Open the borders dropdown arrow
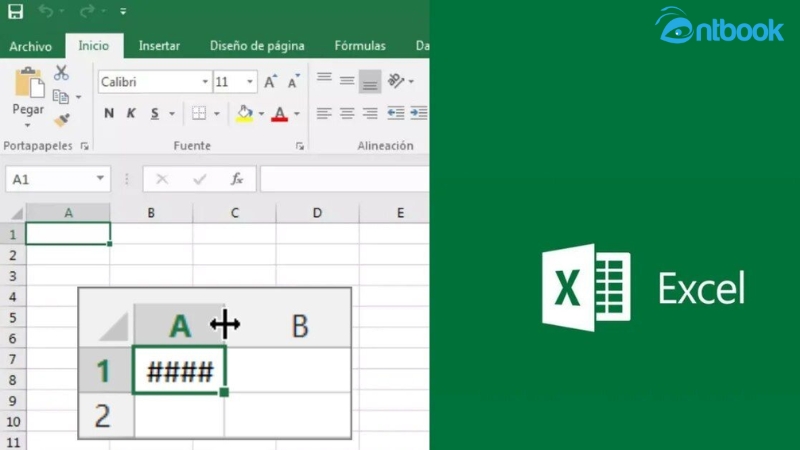The width and height of the screenshot is (800, 450). tap(217, 114)
